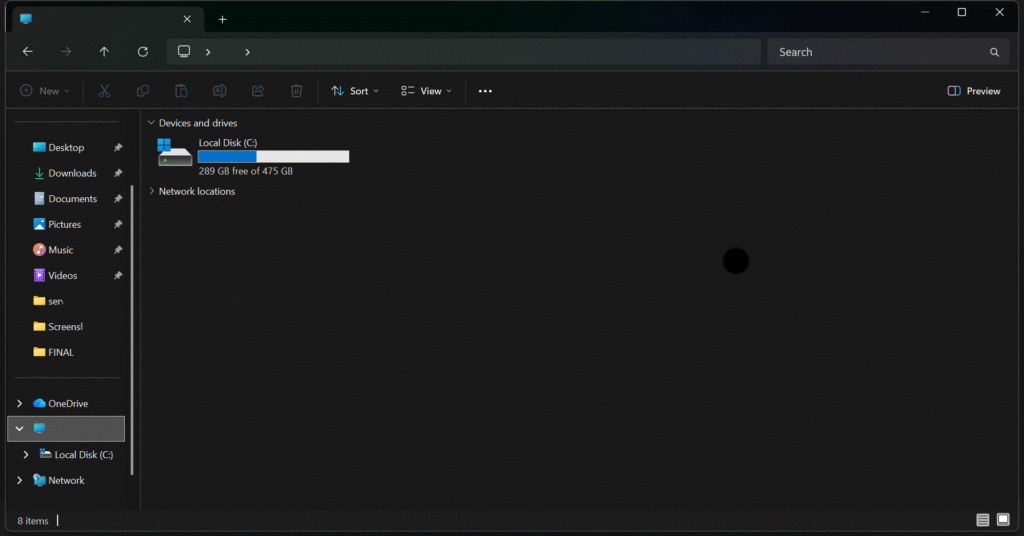Screen dimensions: 1024x536
Task: Open Pictures in quick access
Action: coord(64,224)
